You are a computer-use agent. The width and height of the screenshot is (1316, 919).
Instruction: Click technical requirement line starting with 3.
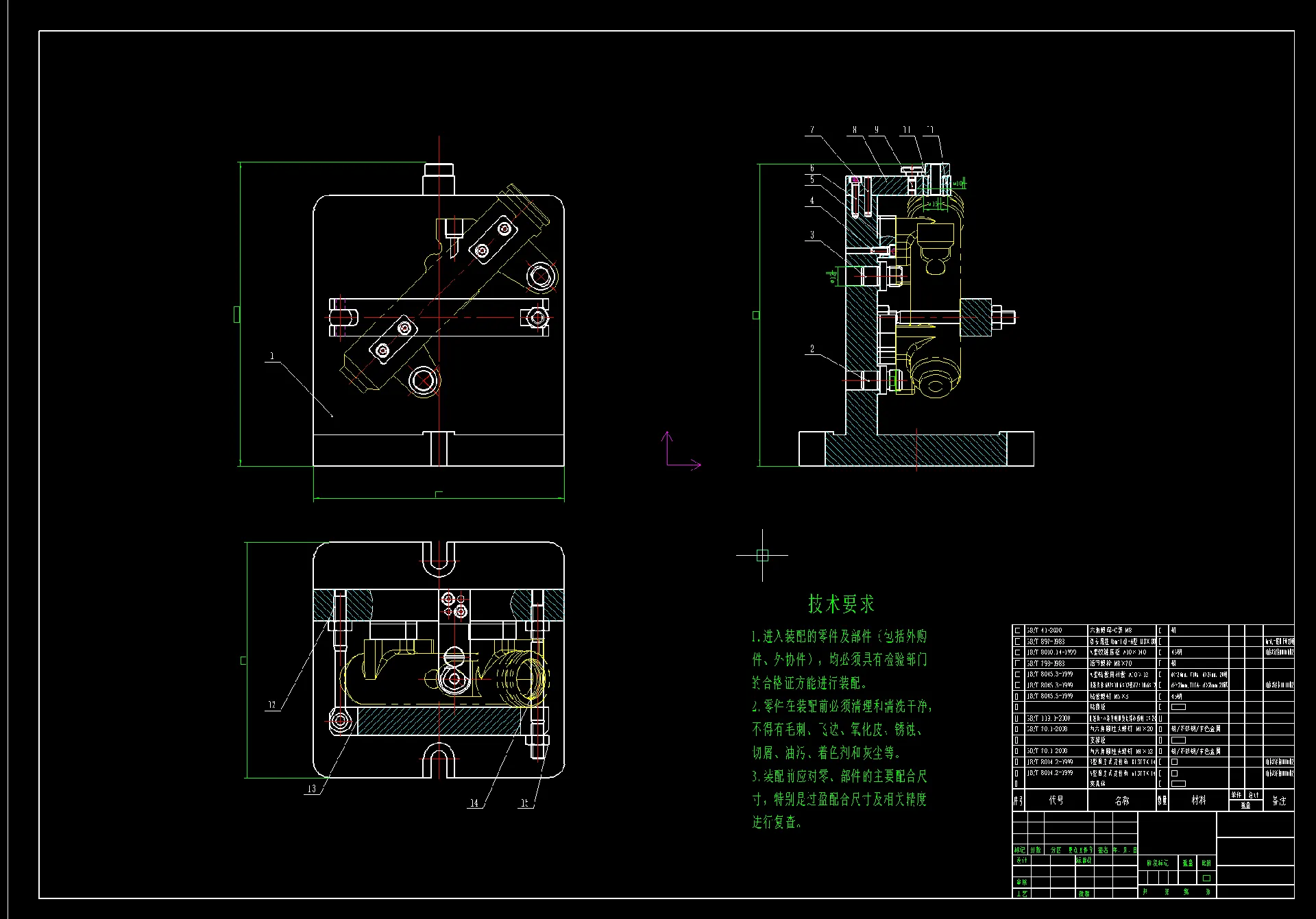coord(839,776)
